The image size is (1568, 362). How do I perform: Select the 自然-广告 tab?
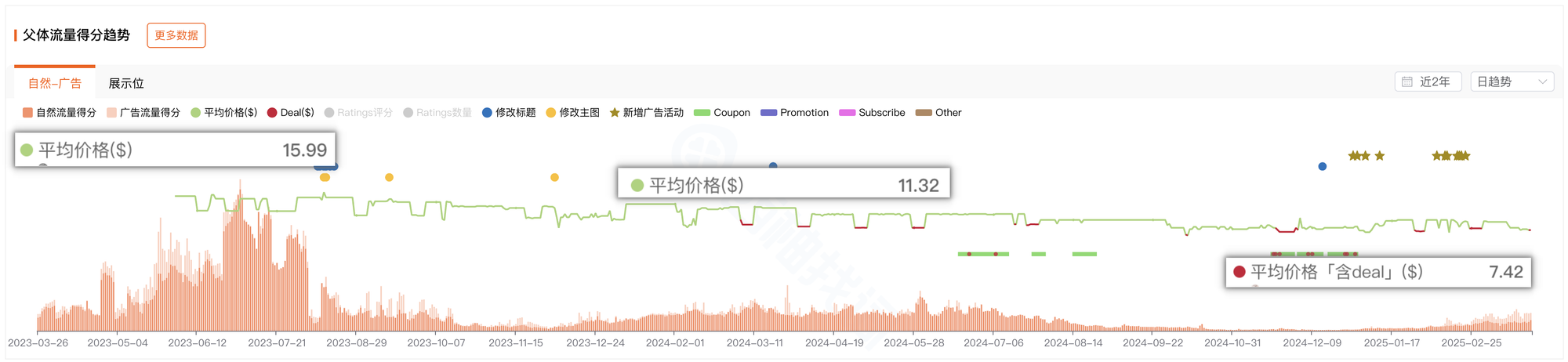click(x=55, y=83)
